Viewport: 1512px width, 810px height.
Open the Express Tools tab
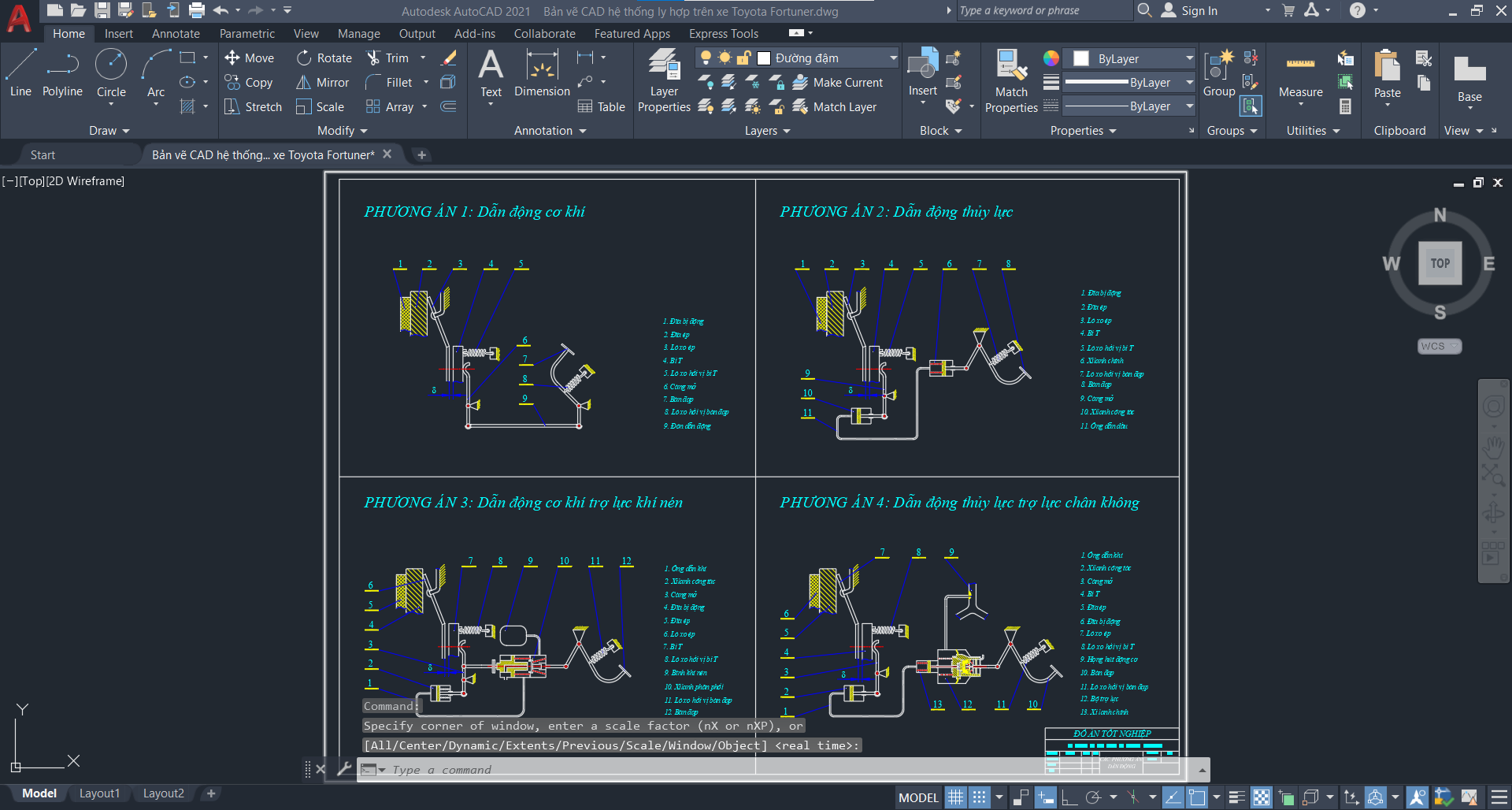pos(723,34)
